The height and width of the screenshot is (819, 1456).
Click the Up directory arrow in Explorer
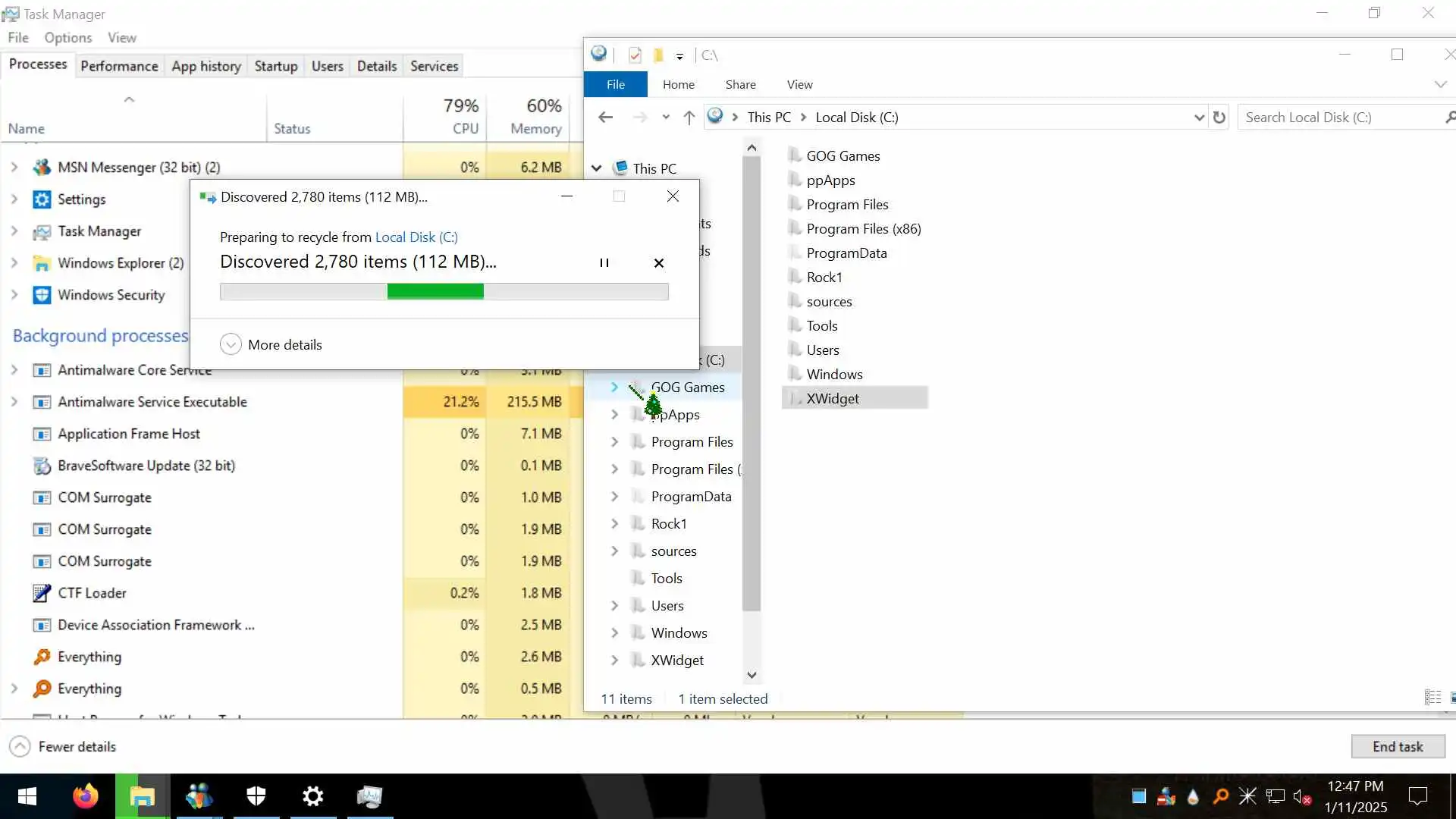pyautogui.click(x=689, y=118)
